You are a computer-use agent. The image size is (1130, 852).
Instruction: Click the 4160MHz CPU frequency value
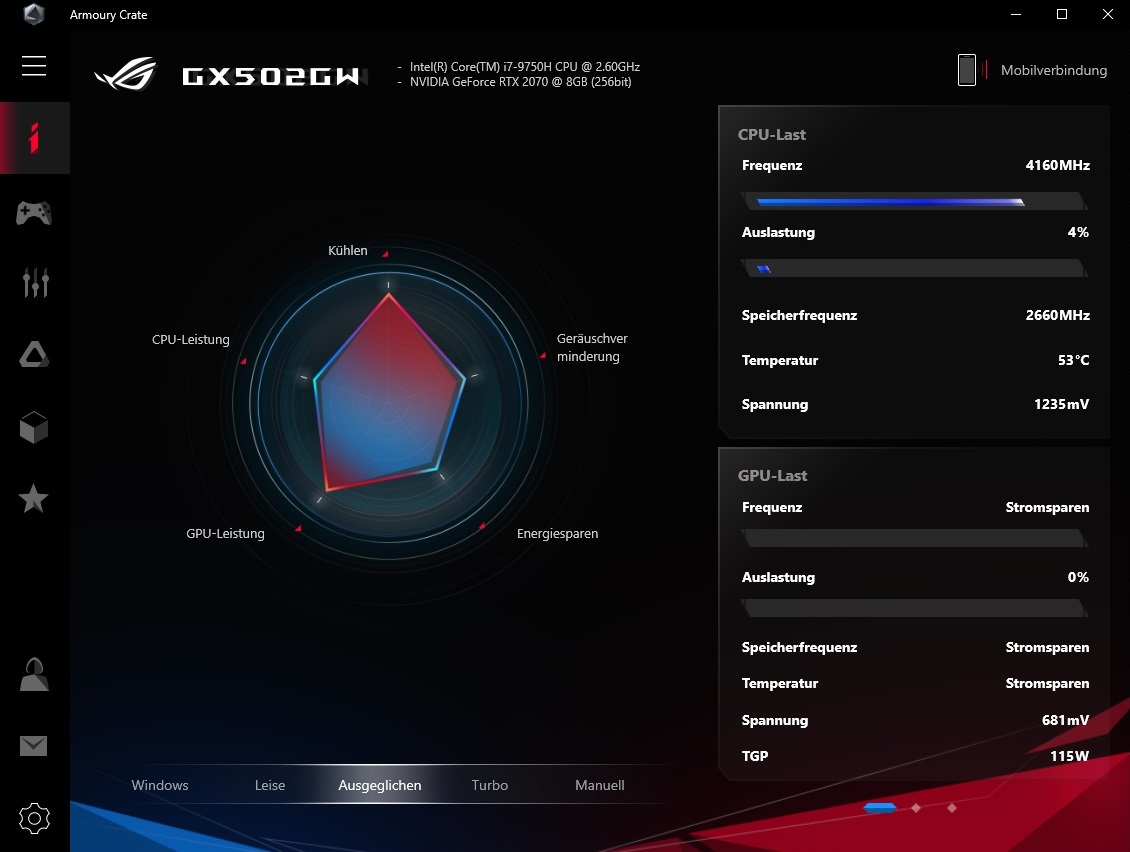[x=1057, y=165]
